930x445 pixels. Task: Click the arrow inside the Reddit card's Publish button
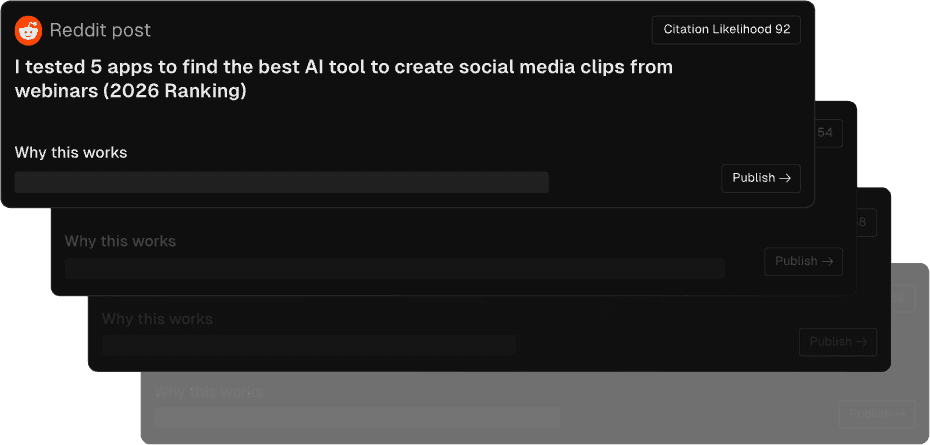point(785,178)
